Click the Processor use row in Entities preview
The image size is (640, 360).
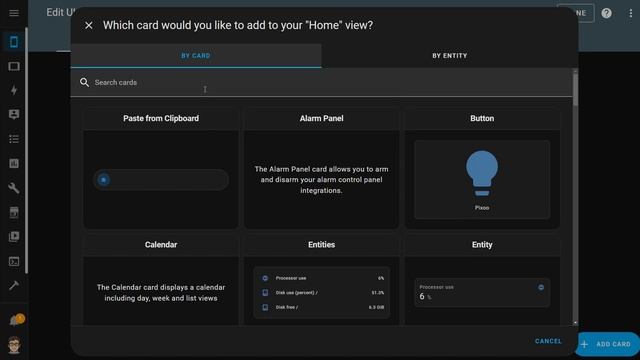click(x=322, y=278)
